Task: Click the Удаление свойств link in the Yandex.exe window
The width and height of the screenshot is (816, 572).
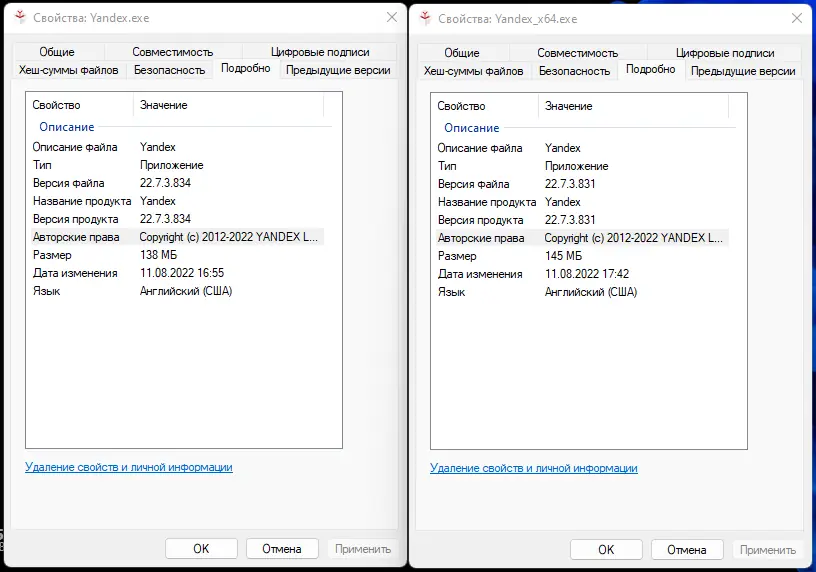Action: (128, 467)
